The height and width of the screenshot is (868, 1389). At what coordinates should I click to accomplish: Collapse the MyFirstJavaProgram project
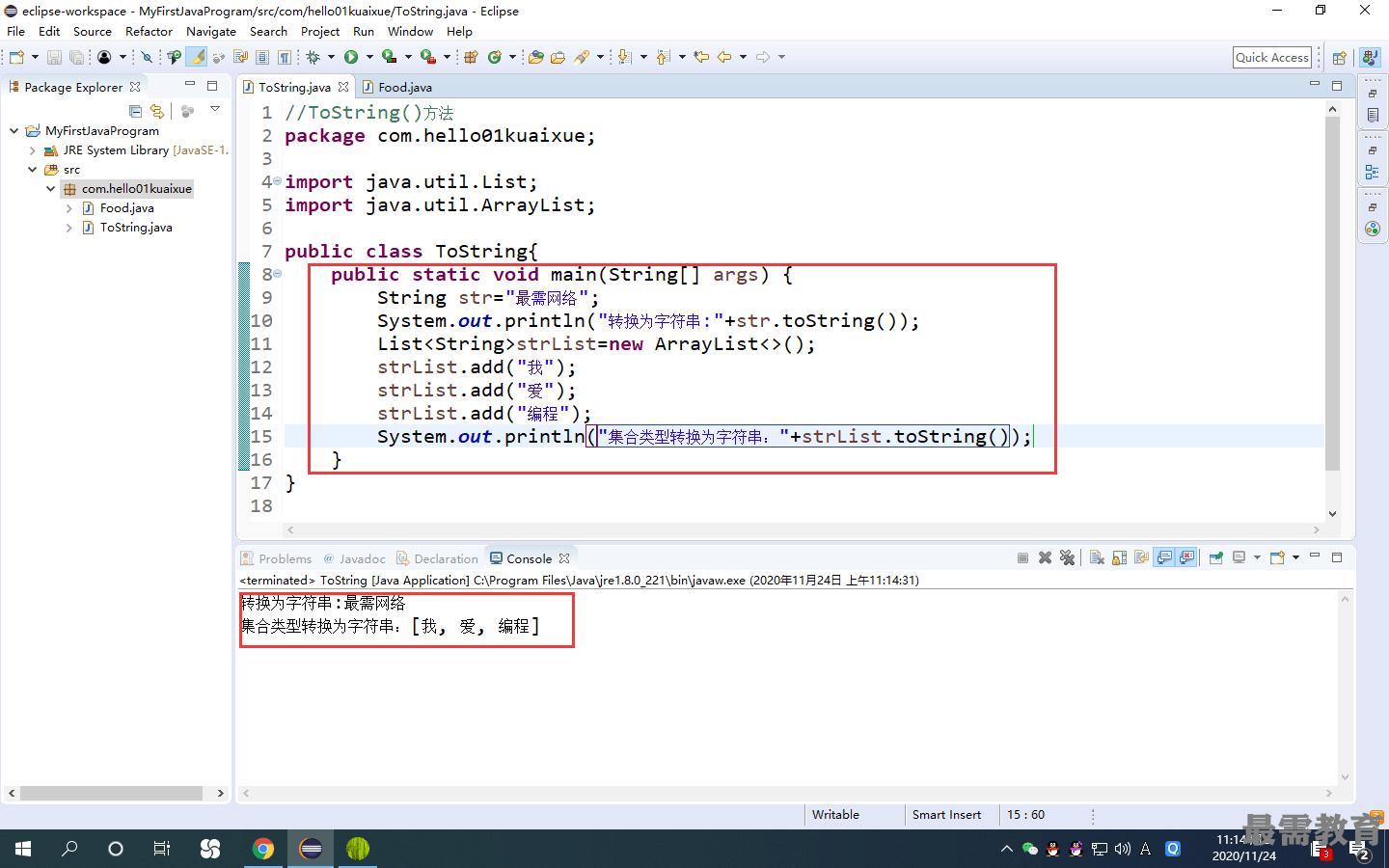click(14, 130)
